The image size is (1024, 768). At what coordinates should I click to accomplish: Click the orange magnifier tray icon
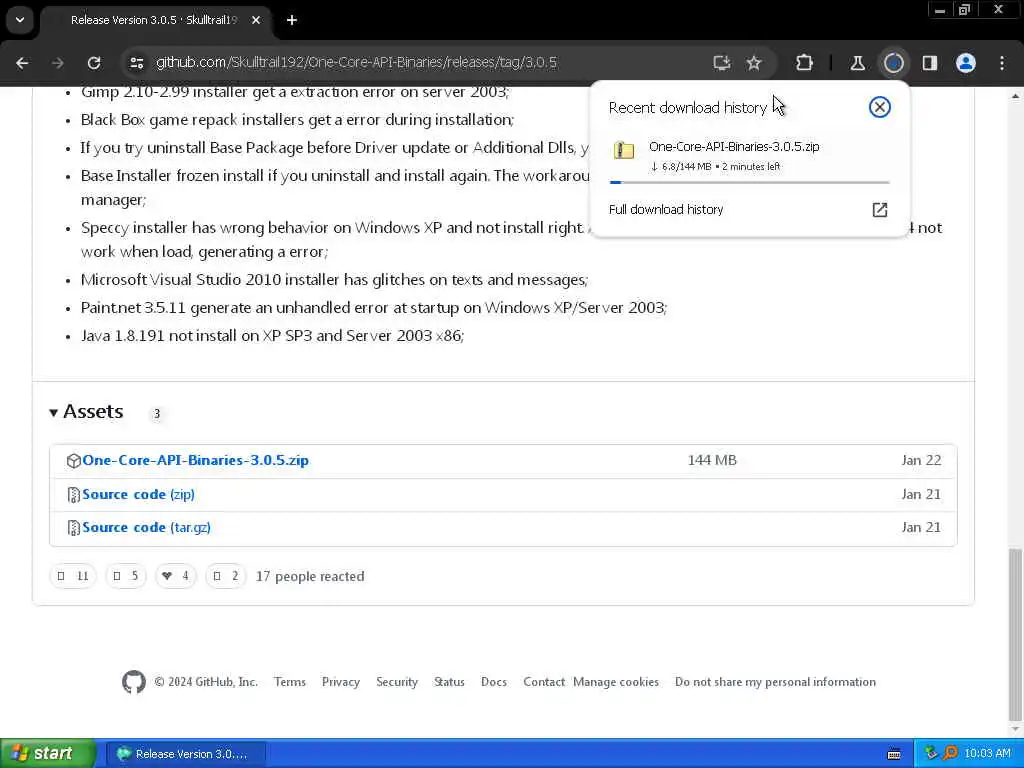950,754
